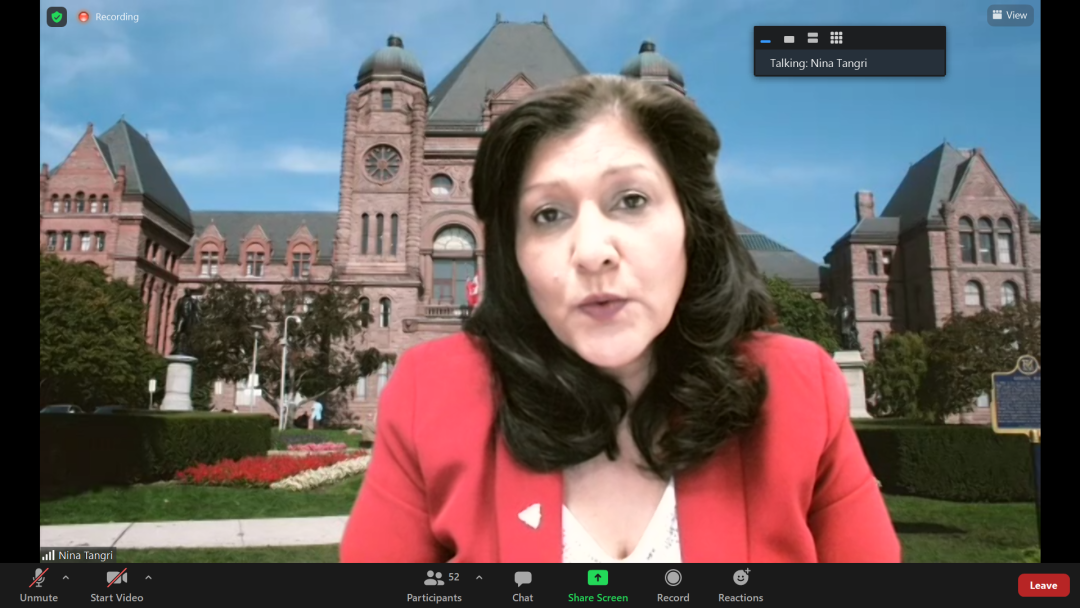Open the View menu at top right
Screen dimensions: 1080x608
point(1010,15)
